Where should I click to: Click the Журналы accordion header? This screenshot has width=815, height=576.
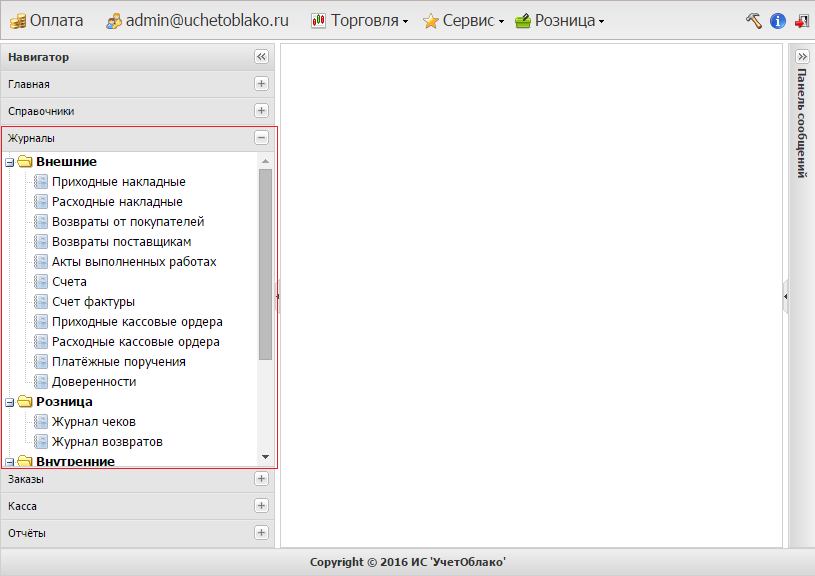(x=138, y=138)
